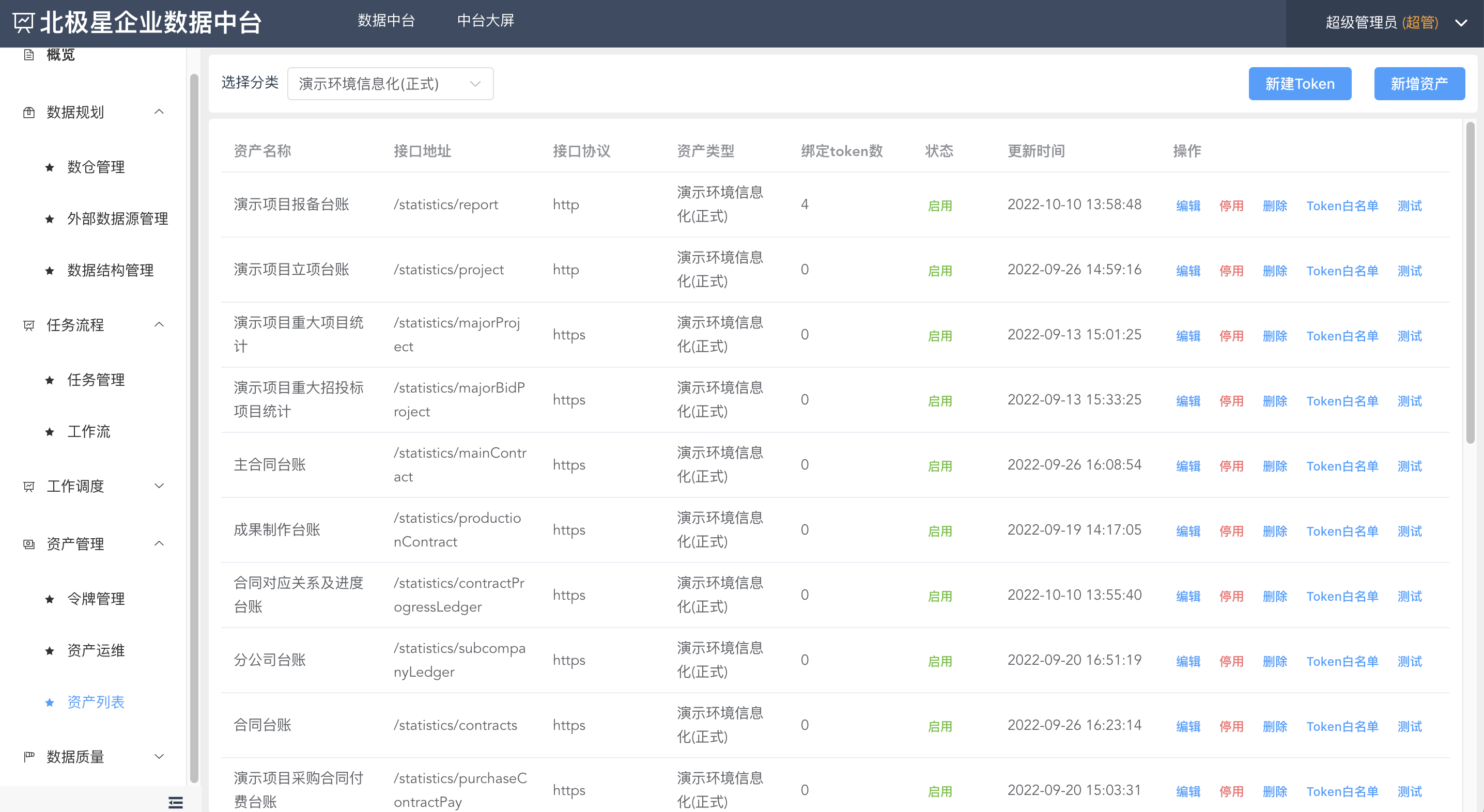Viewport: 1484px width, 812px height.
Task: Click the 资产名称 column header
Action: (x=262, y=151)
